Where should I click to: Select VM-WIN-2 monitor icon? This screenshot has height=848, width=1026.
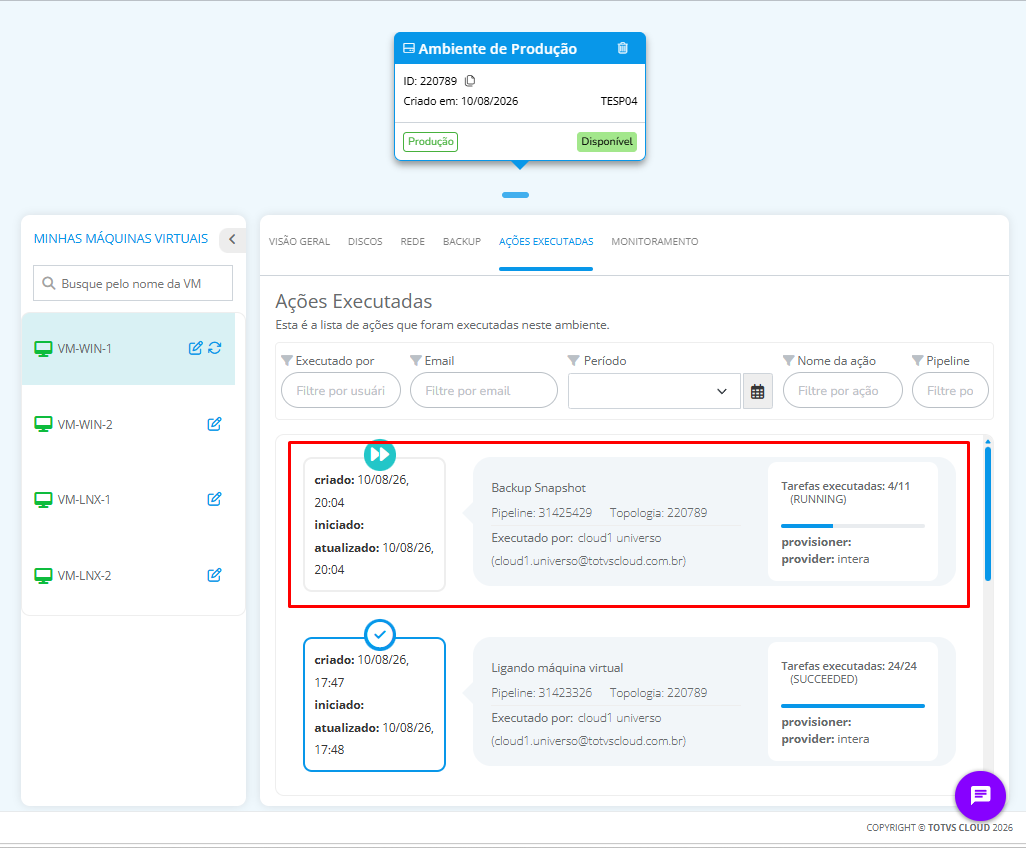coord(43,425)
